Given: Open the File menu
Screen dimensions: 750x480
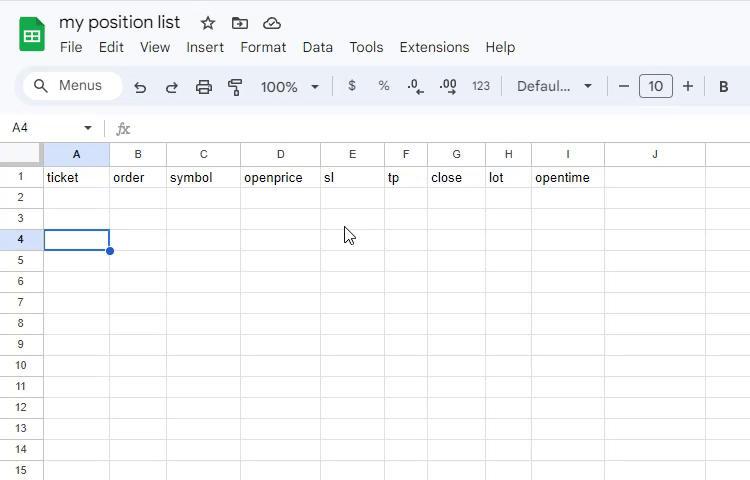Looking at the screenshot, I should coord(71,47).
